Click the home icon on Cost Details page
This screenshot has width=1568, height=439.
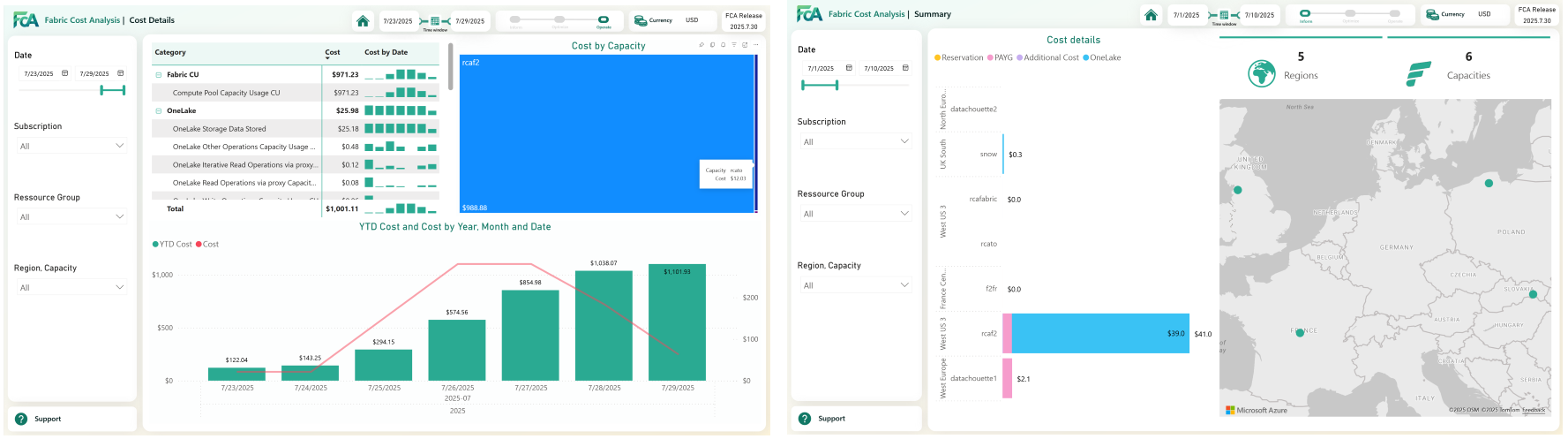pos(363,20)
